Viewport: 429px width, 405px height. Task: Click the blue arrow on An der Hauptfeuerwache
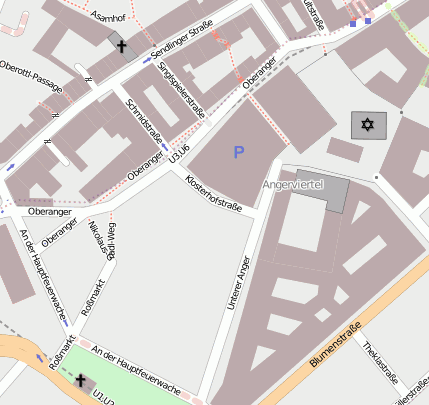66,323
